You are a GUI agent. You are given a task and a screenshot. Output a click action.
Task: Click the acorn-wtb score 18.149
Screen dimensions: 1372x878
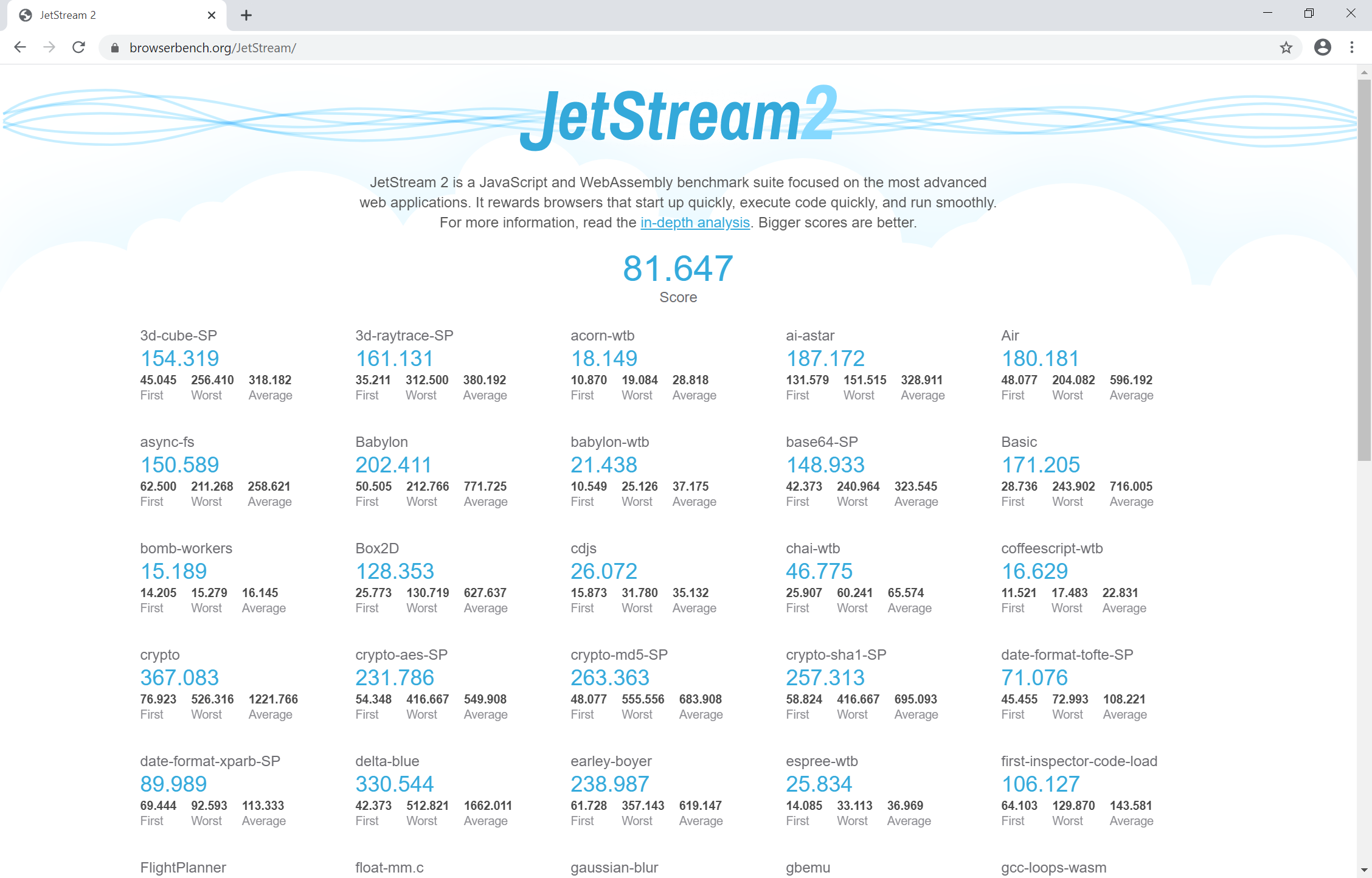[604, 359]
